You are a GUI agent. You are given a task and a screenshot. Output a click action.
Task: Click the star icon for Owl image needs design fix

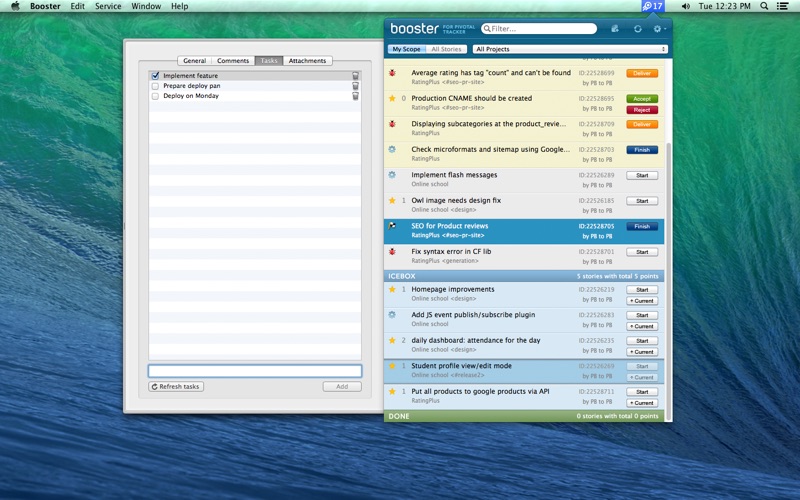tap(392, 201)
